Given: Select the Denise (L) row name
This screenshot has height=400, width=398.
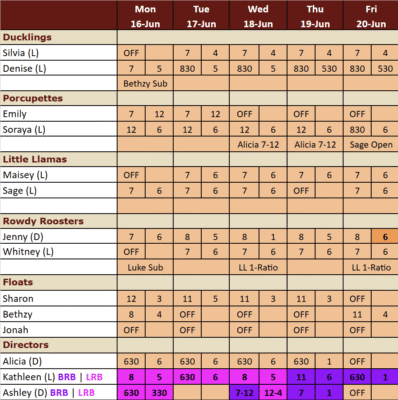Looking at the screenshot, I should (24, 69).
